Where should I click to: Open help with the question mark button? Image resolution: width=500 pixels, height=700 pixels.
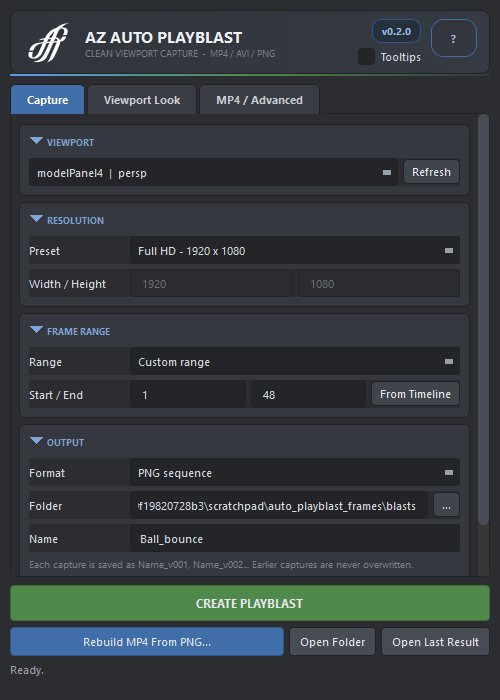[x=454, y=38]
